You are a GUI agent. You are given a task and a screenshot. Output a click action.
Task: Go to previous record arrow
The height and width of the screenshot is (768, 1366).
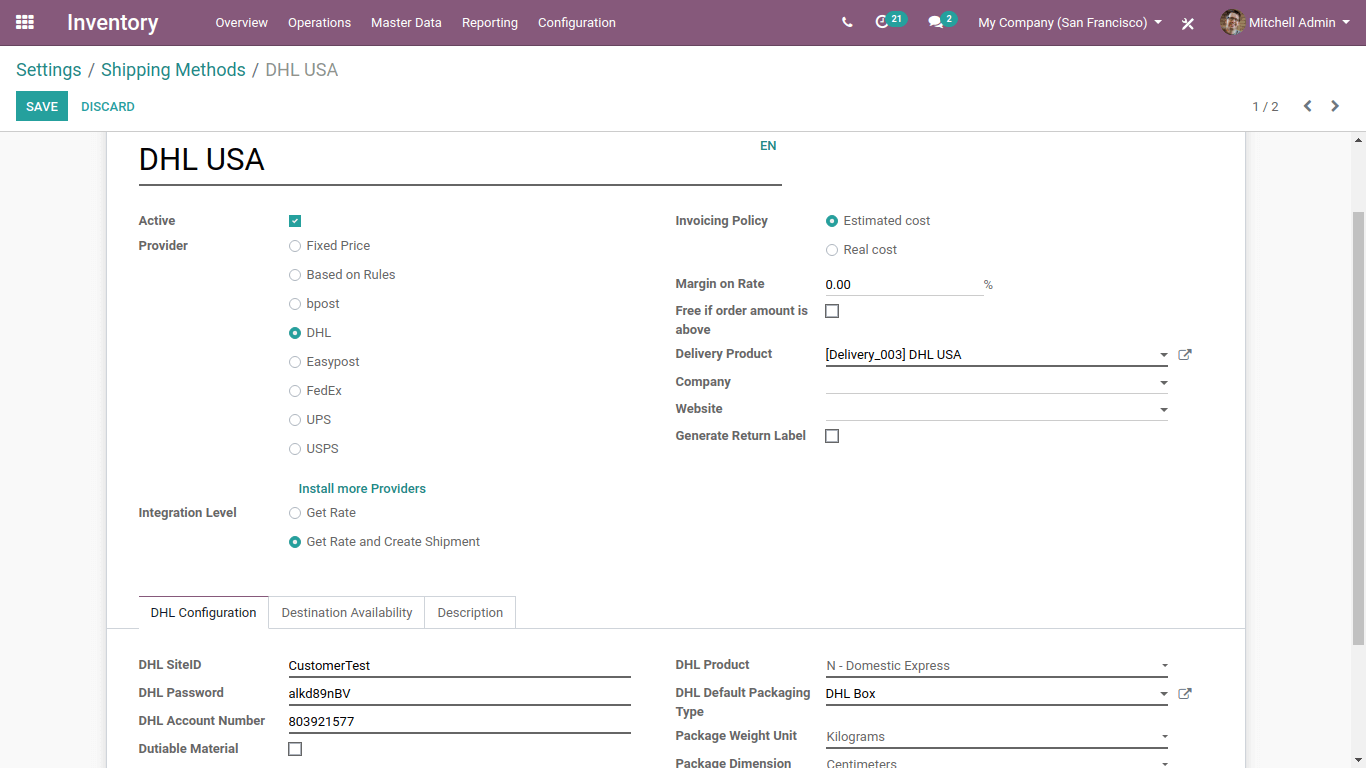(1307, 106)
